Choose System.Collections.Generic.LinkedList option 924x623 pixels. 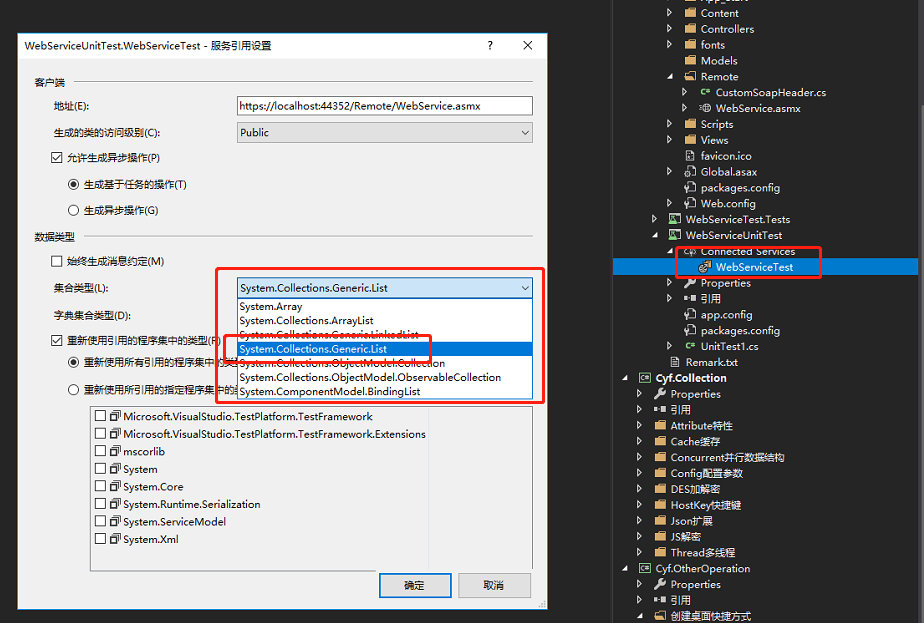(385, 335)
